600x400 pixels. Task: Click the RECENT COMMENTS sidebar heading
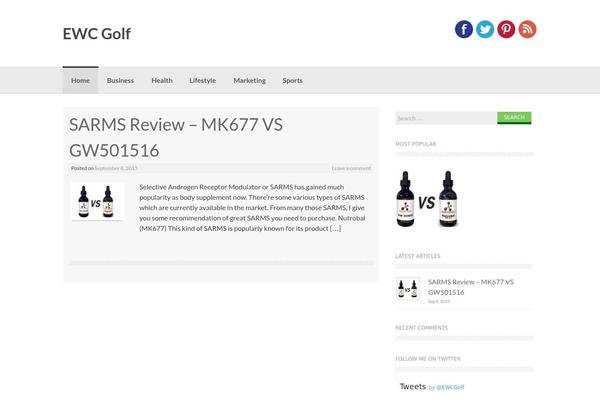(x=421, y=328)
